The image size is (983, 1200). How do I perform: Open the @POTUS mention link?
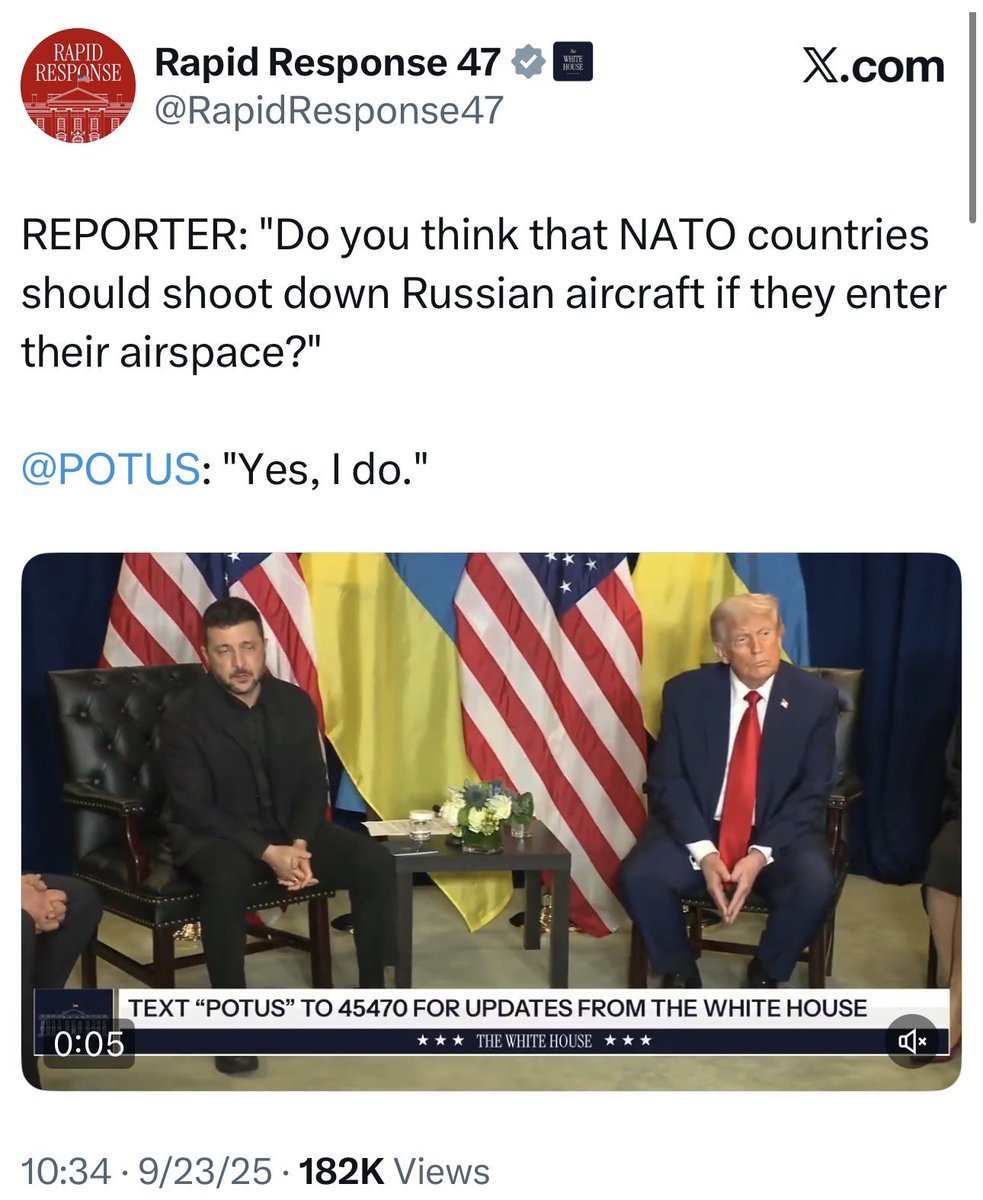point(110,469)
